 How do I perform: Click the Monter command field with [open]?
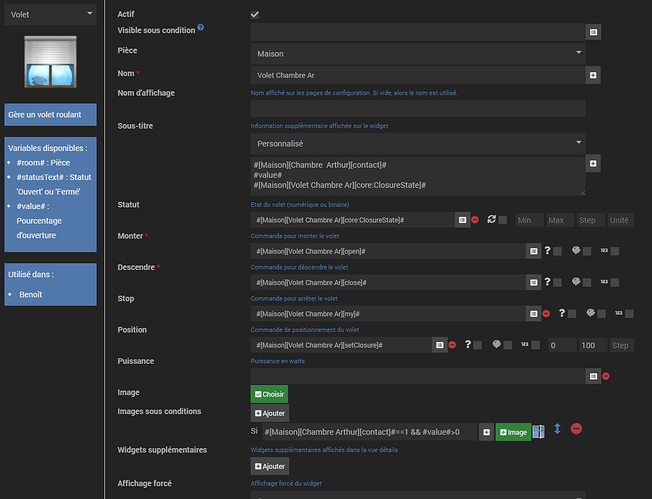coord(388,251)
